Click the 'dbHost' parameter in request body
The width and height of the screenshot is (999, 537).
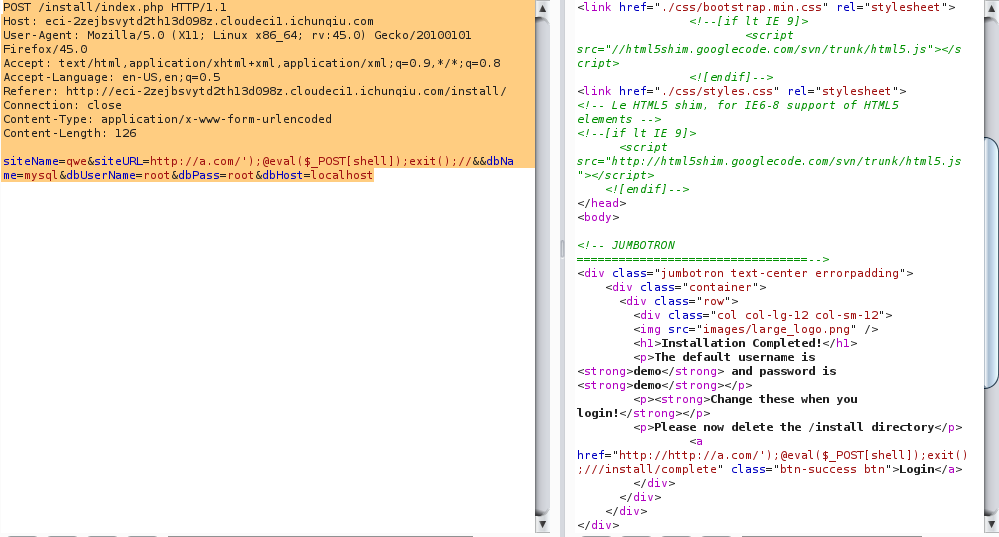point(283,176)
